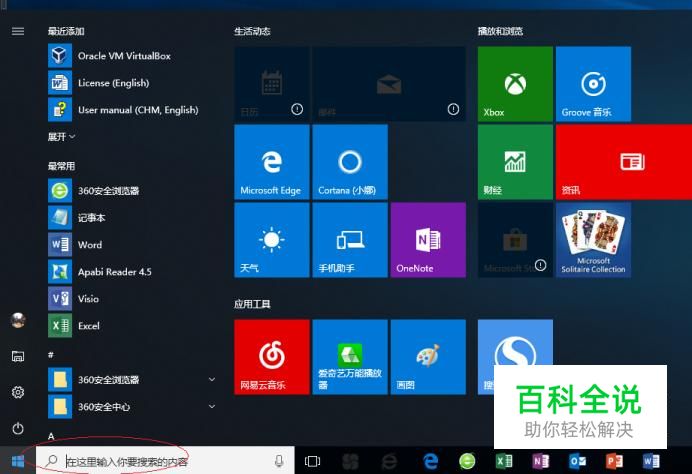Open the Cortana (小娜) tile
692x474 pixels.
(x=350, y=162)
